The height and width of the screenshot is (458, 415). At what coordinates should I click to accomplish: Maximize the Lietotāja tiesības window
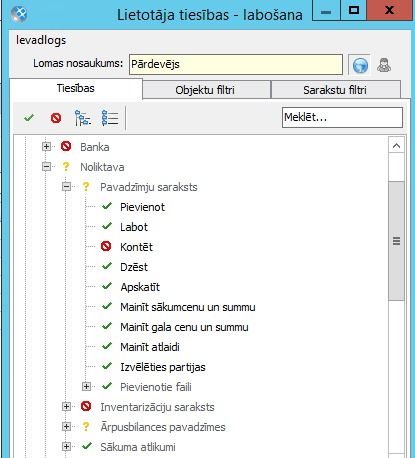coord(353,11)
